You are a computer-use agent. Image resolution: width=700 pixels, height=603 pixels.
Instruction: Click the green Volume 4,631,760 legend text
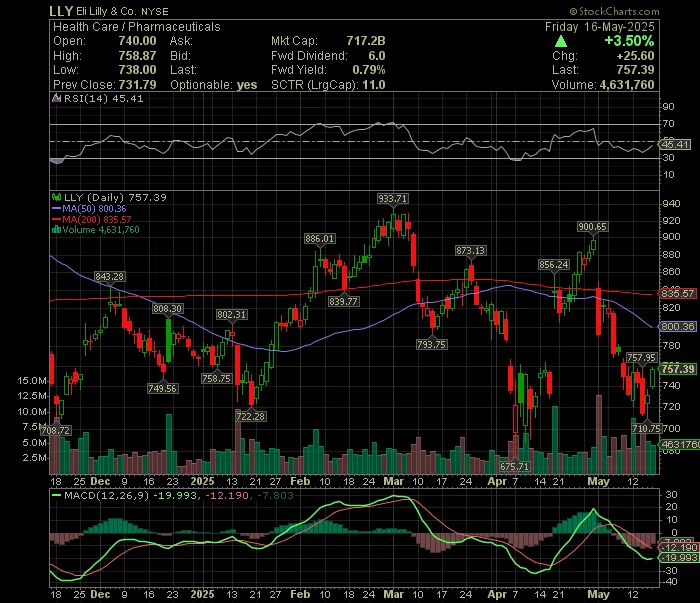[101, 230]
